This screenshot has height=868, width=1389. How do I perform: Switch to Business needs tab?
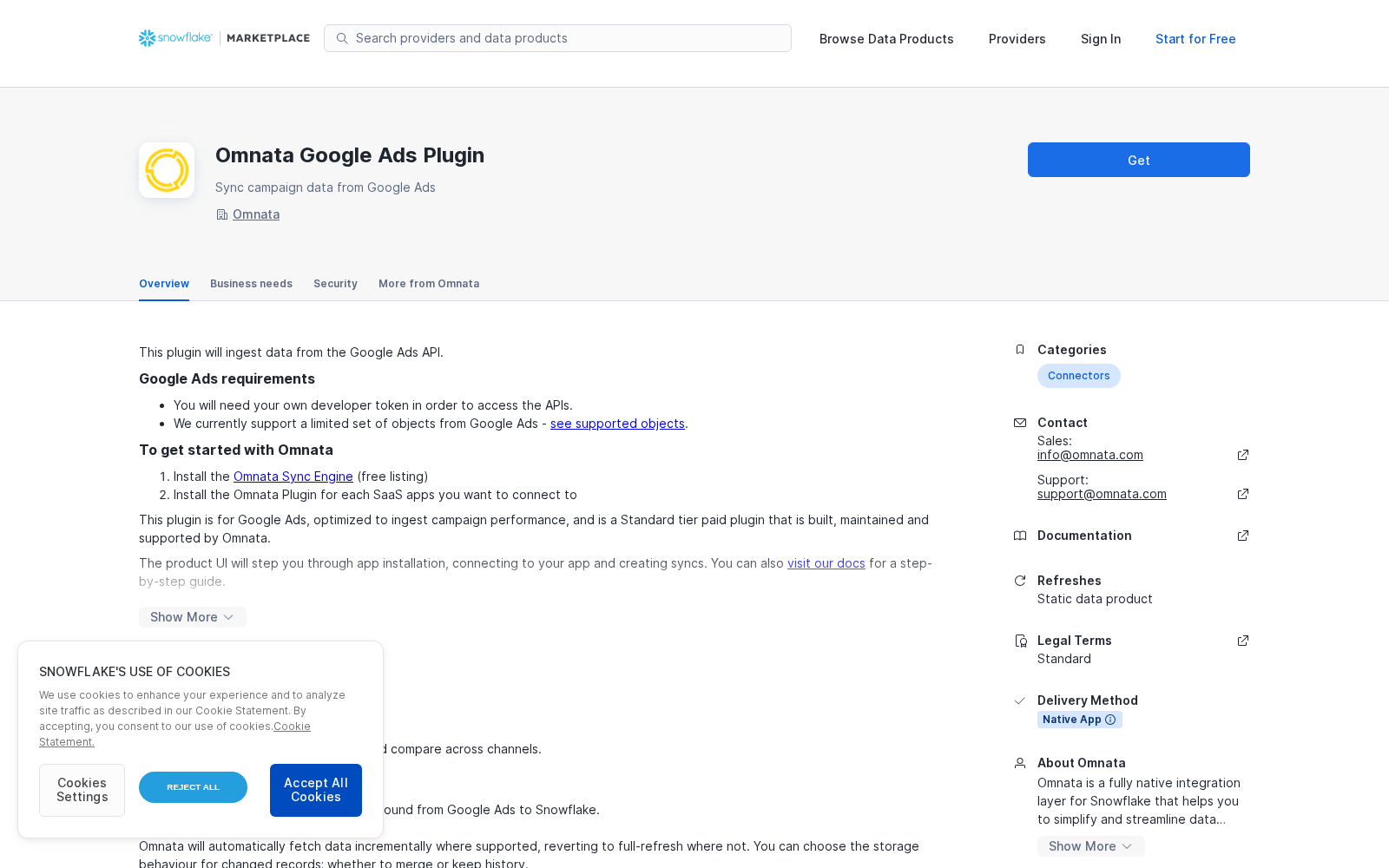point(251,284)
